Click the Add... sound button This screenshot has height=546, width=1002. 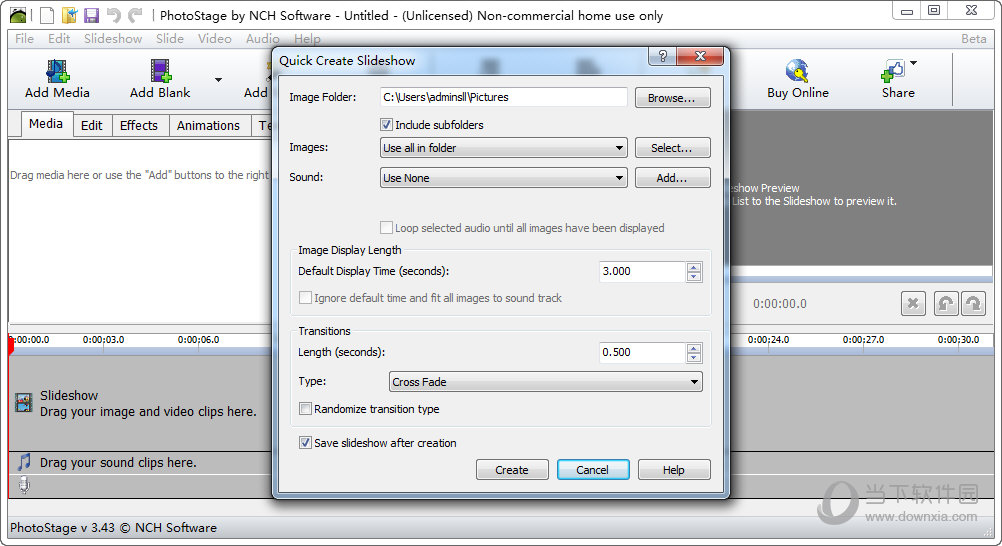(x=672, y=178)
